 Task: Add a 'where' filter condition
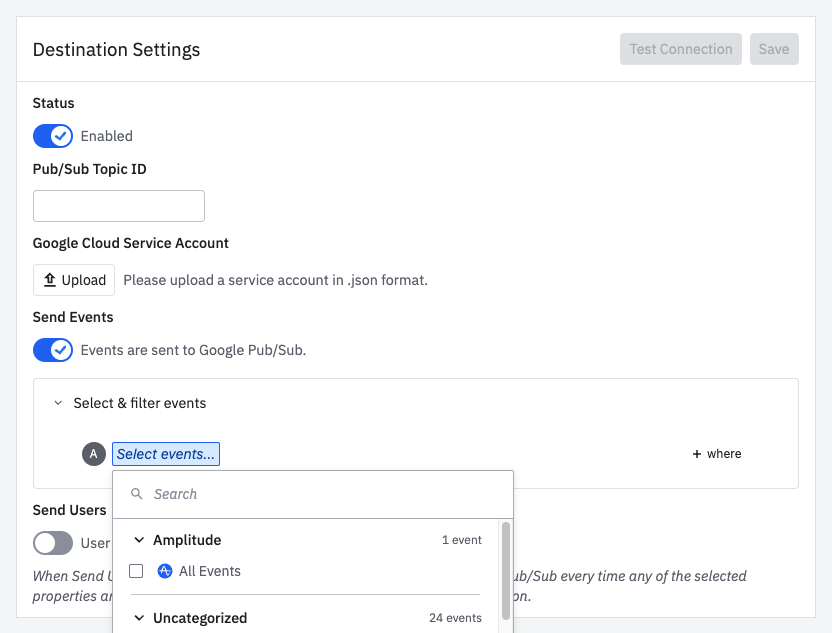pos(716,454)
